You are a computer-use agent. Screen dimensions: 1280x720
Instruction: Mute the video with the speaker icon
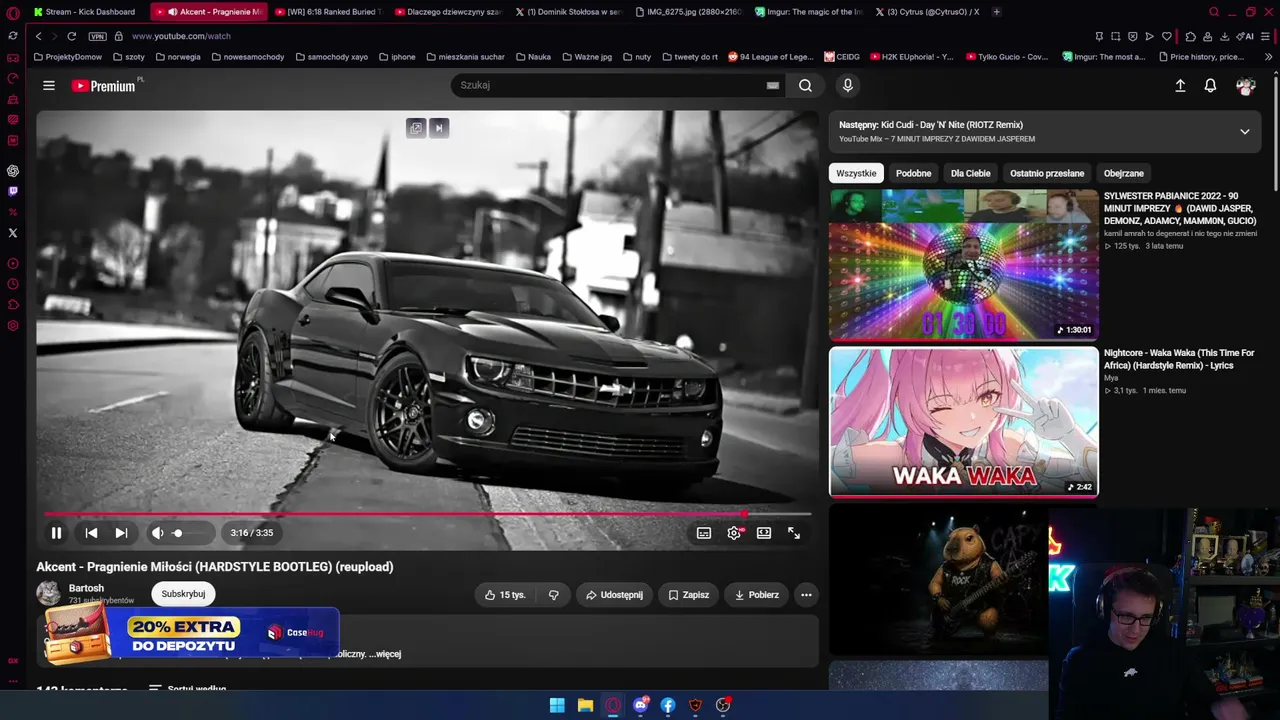(157, 533)
